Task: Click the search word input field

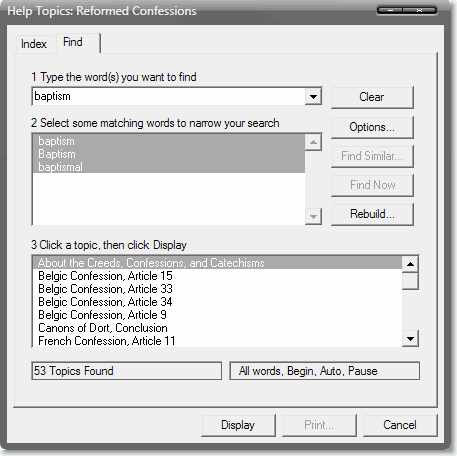Action: (x=168, y=96)
